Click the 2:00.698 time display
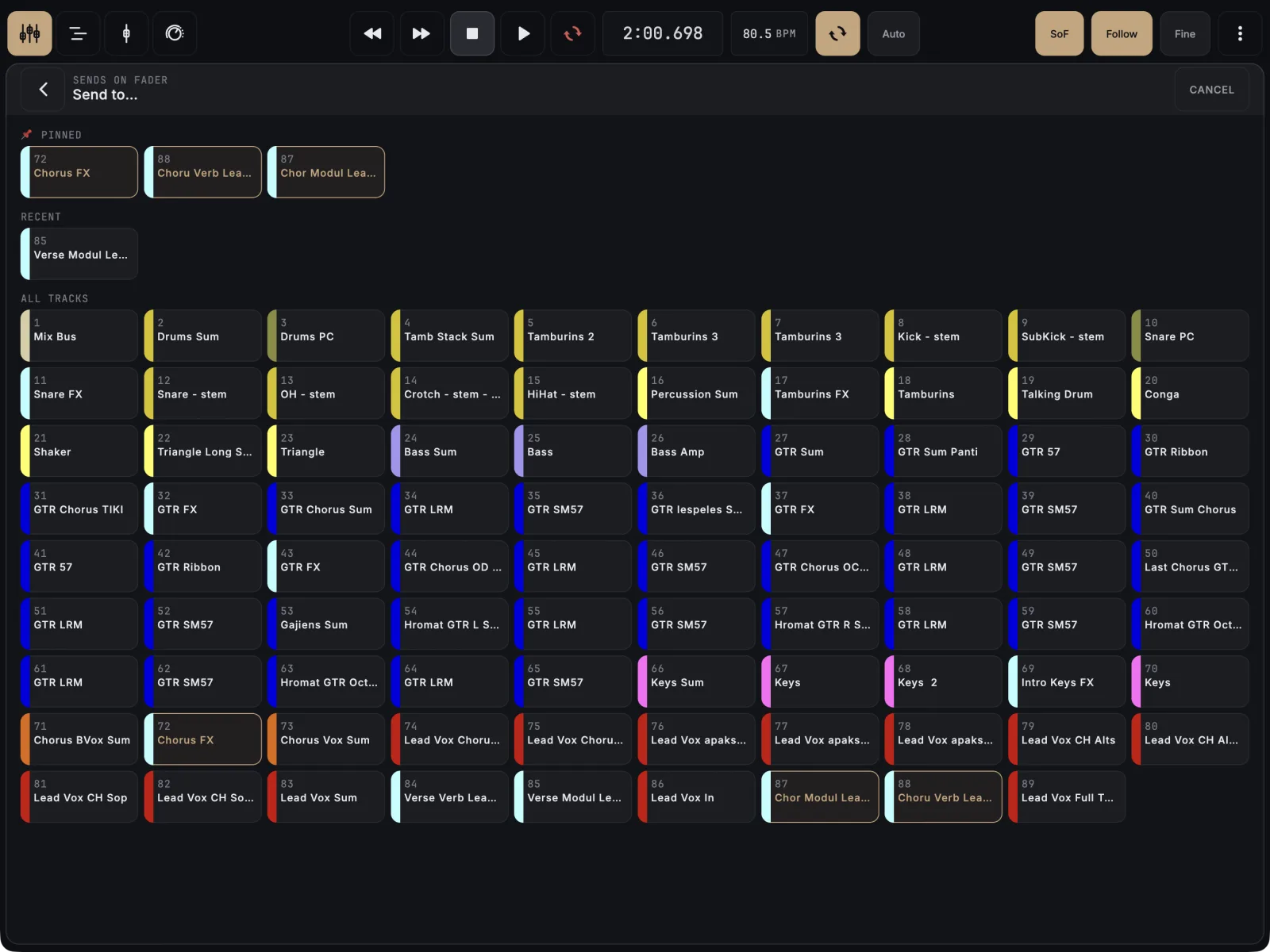Viewport: 1270px width, 952px height. tap(663, 33)
